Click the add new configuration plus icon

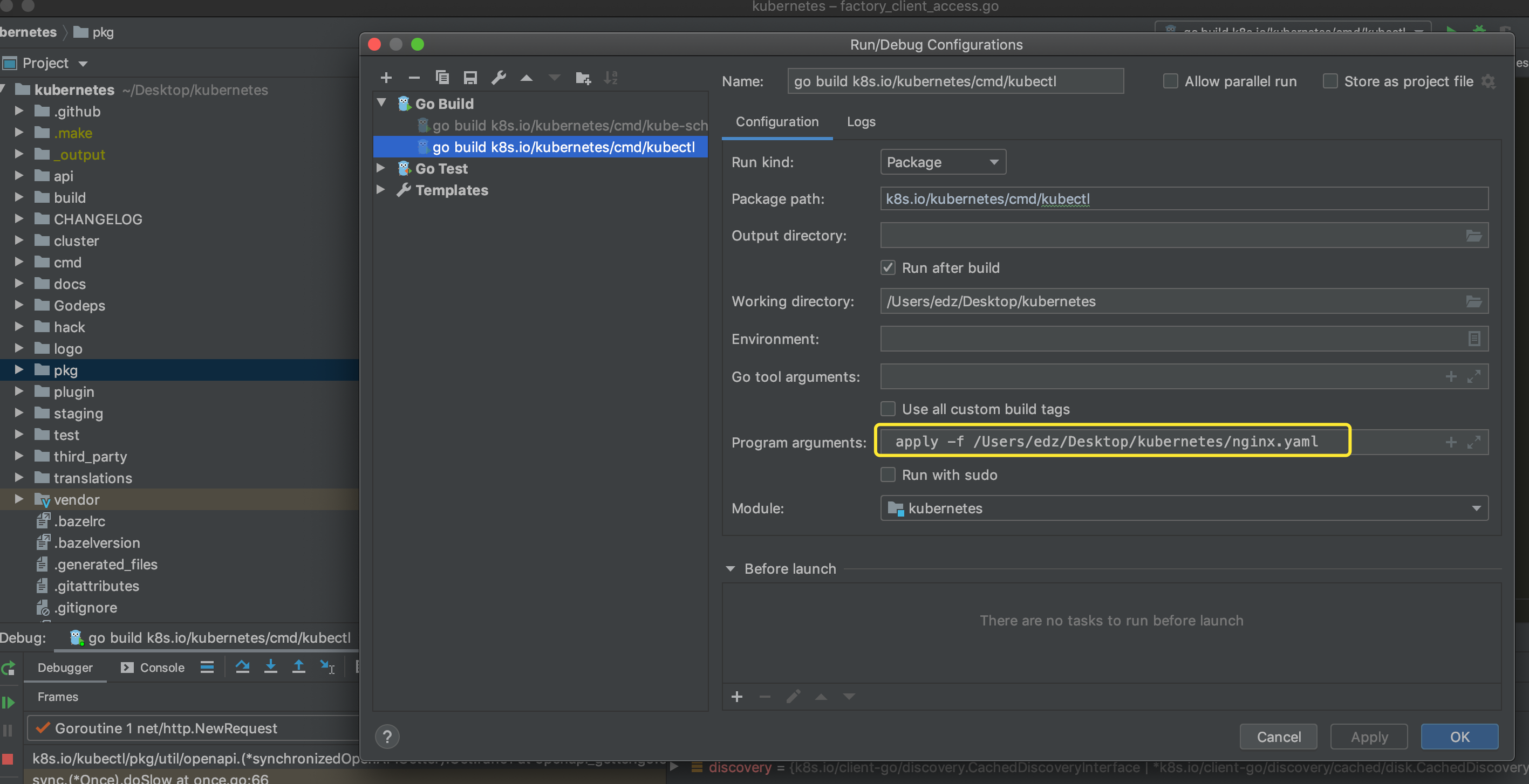pos(386,78)
